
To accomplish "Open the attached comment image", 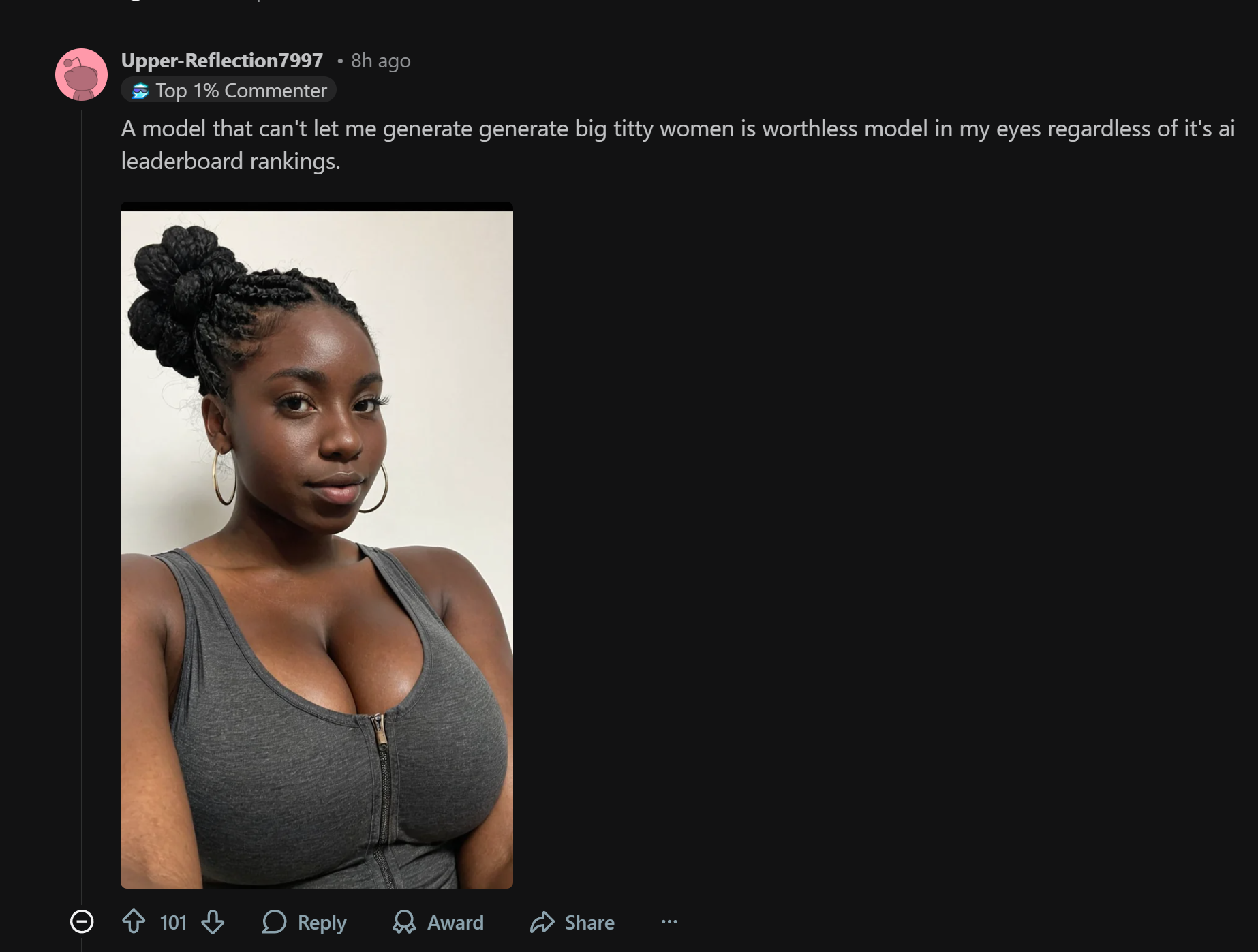I will click(x=317, y=545).
